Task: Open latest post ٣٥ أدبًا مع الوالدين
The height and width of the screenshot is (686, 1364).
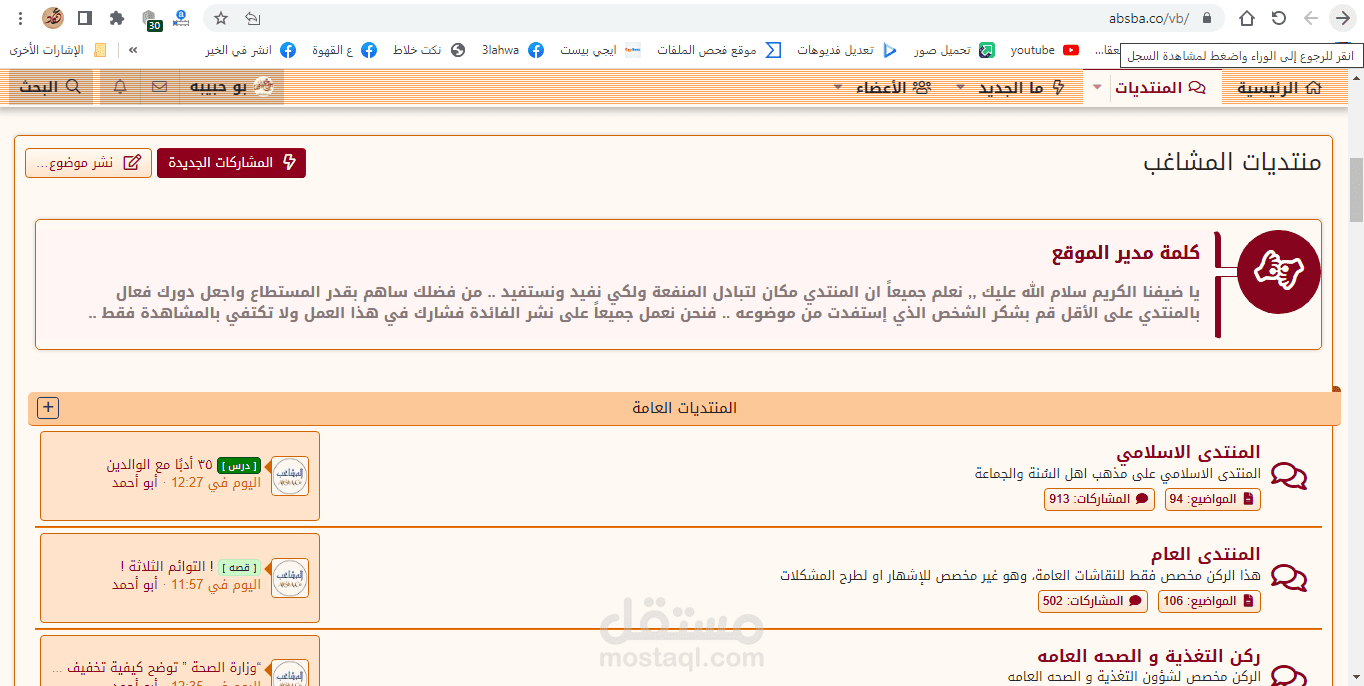Action: pyautogui.click(x=159, y=465)
